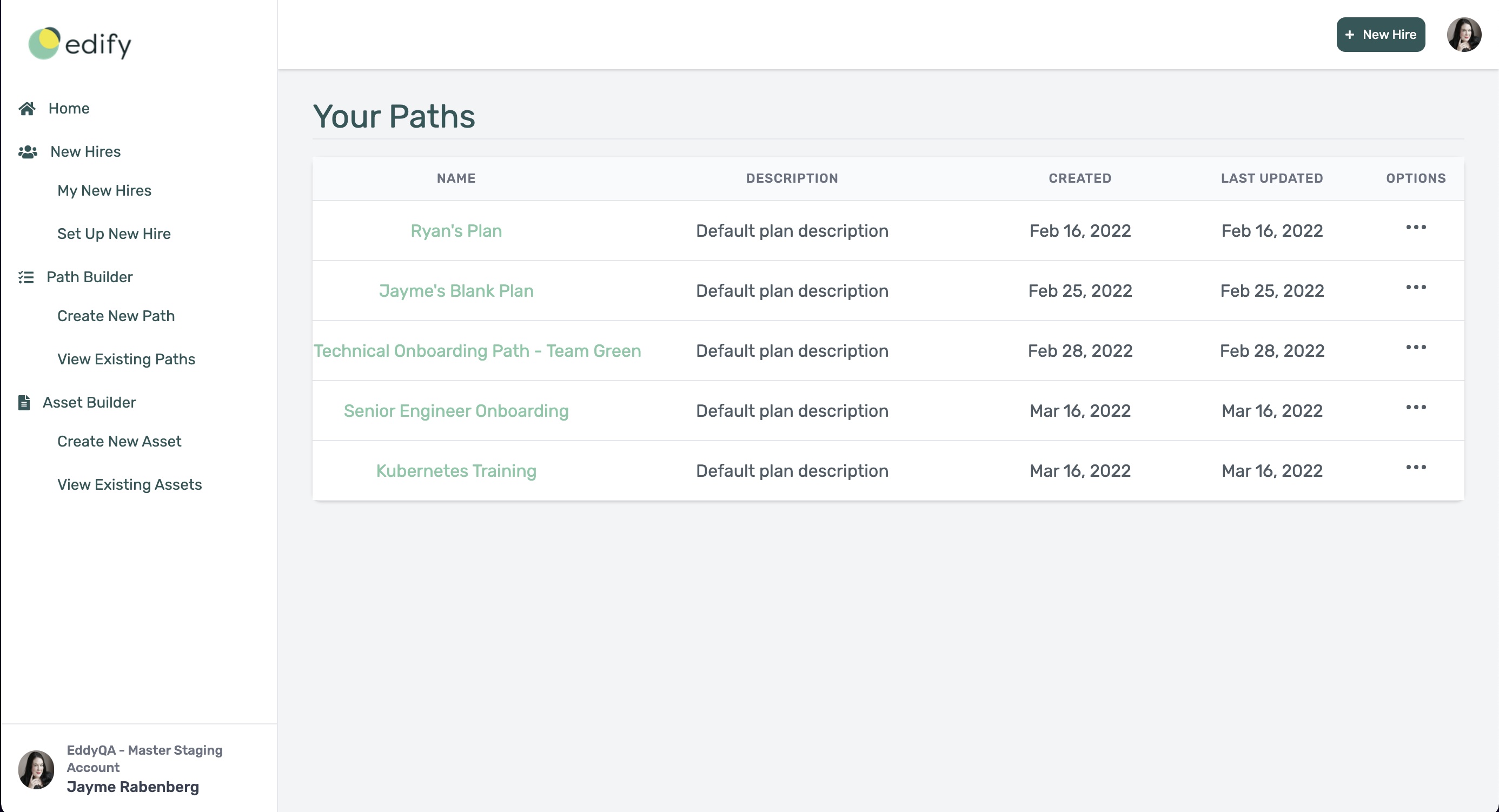Image resolution: width=1499 pixels, height=812 pixels.
Task: Open Jayme's Blank Plan
Action: [x=456, y=291]
